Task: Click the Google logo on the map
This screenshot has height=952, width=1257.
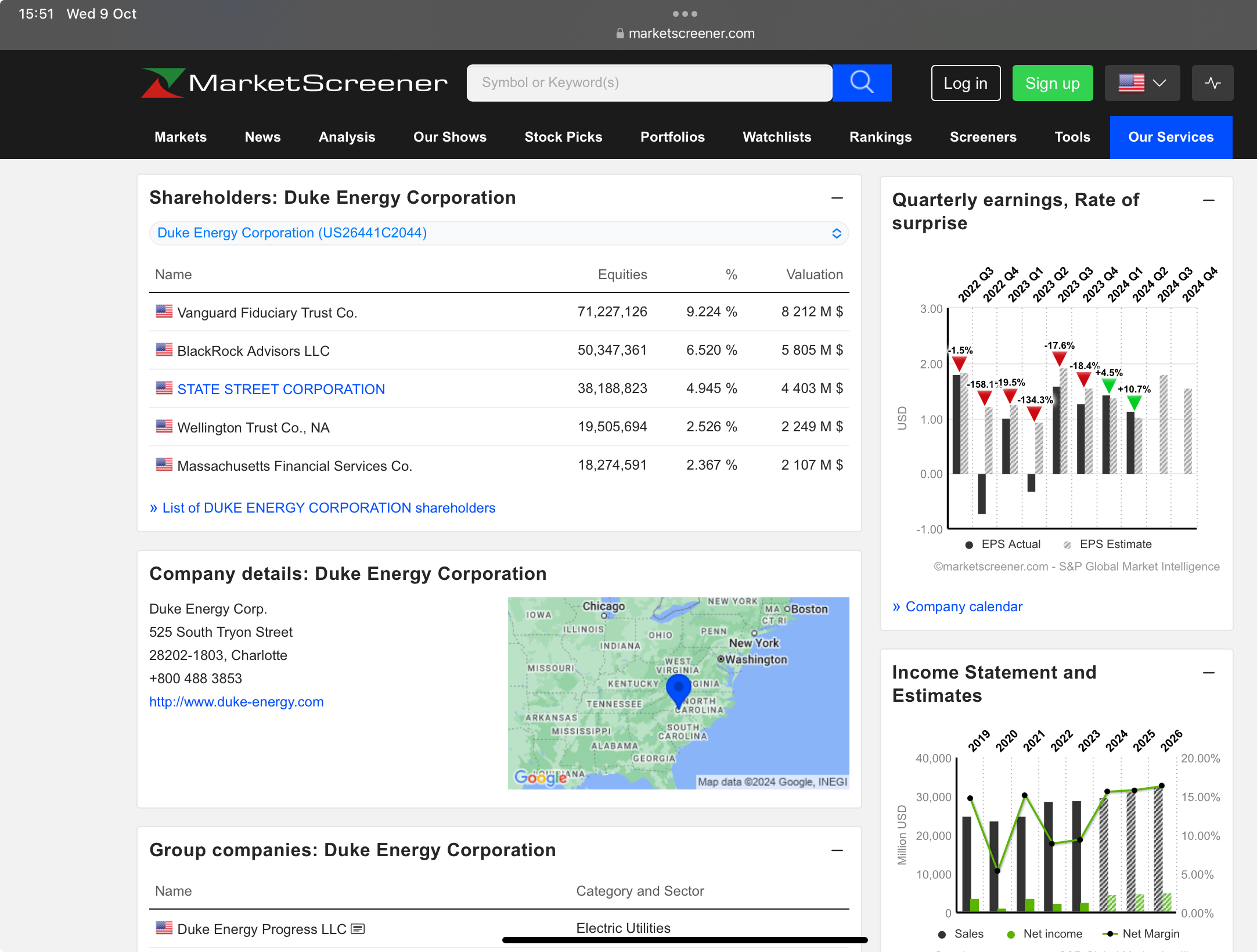Action: [540, 777]
